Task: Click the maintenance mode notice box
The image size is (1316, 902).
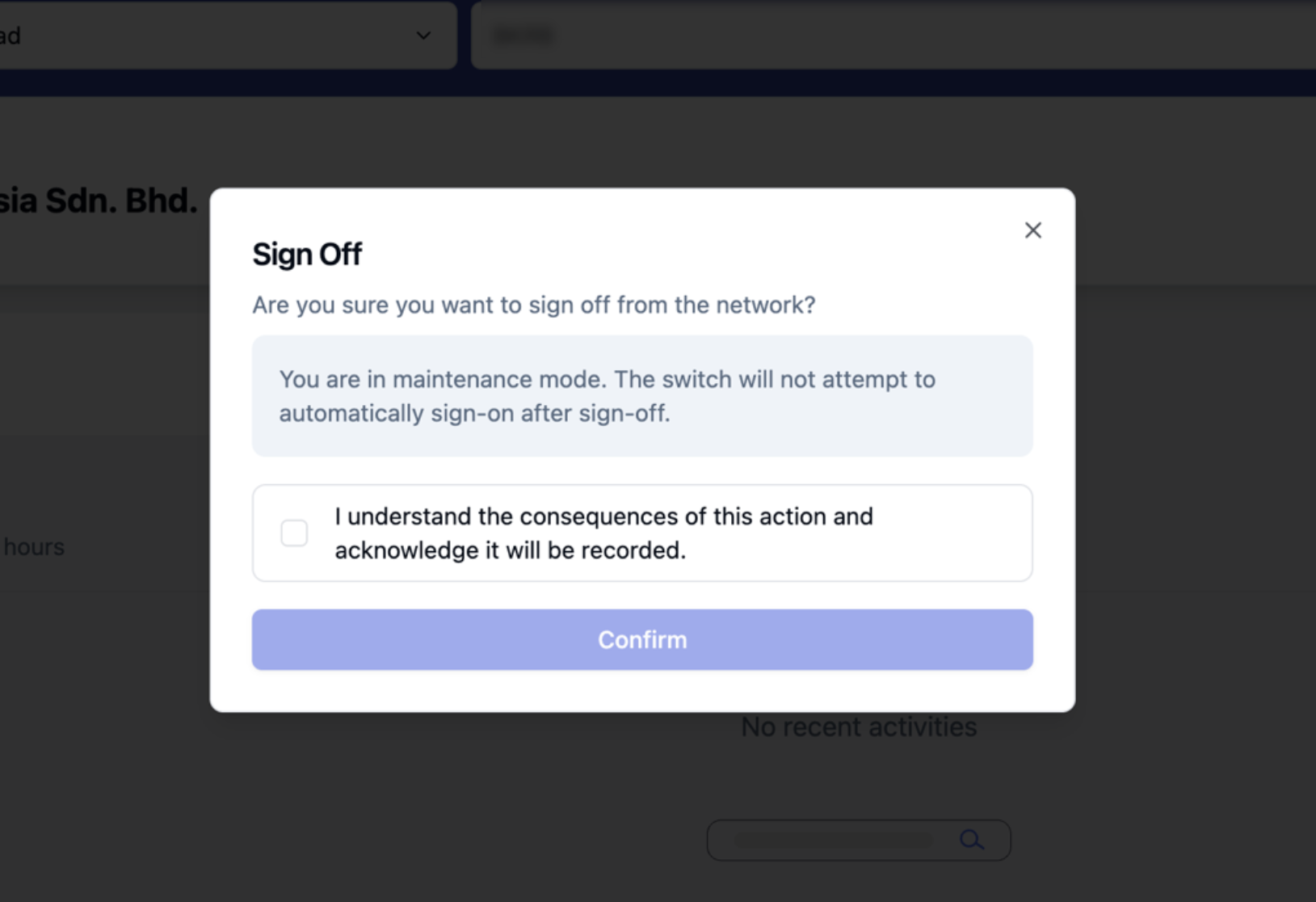Action: [642, 396]
